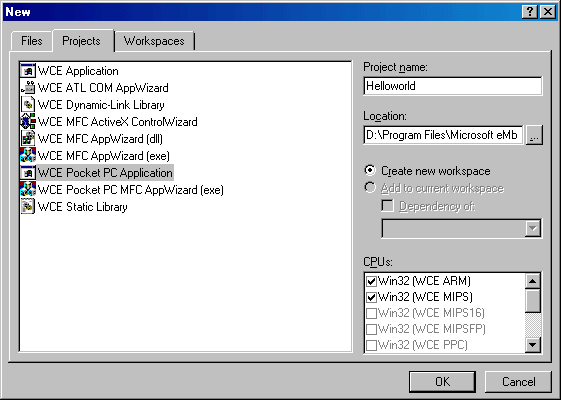Switch to the Files tab
The height and width of the screenshot is (400, 561).
pyautogui.click(x=32, y=41)
